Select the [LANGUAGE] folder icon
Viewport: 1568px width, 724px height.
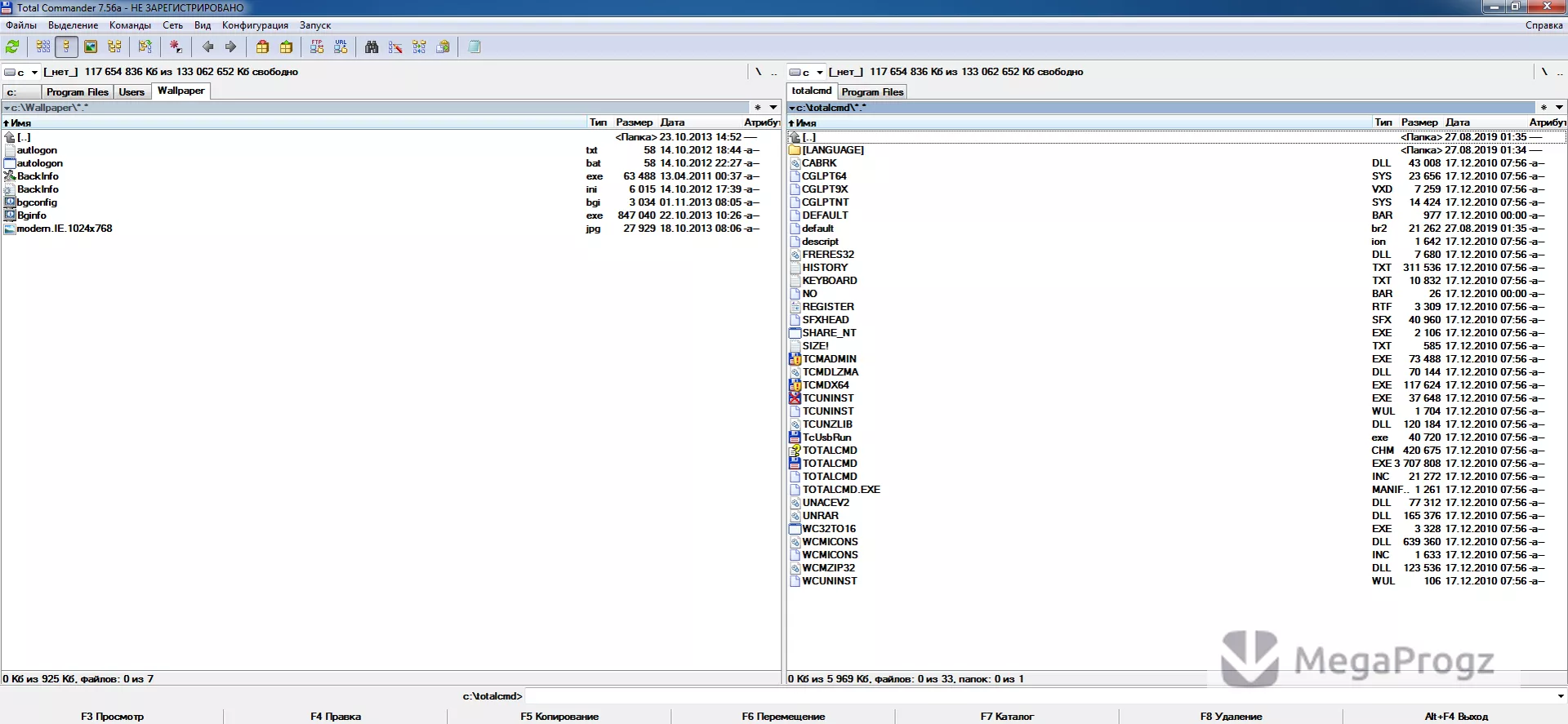coord(795,150)
